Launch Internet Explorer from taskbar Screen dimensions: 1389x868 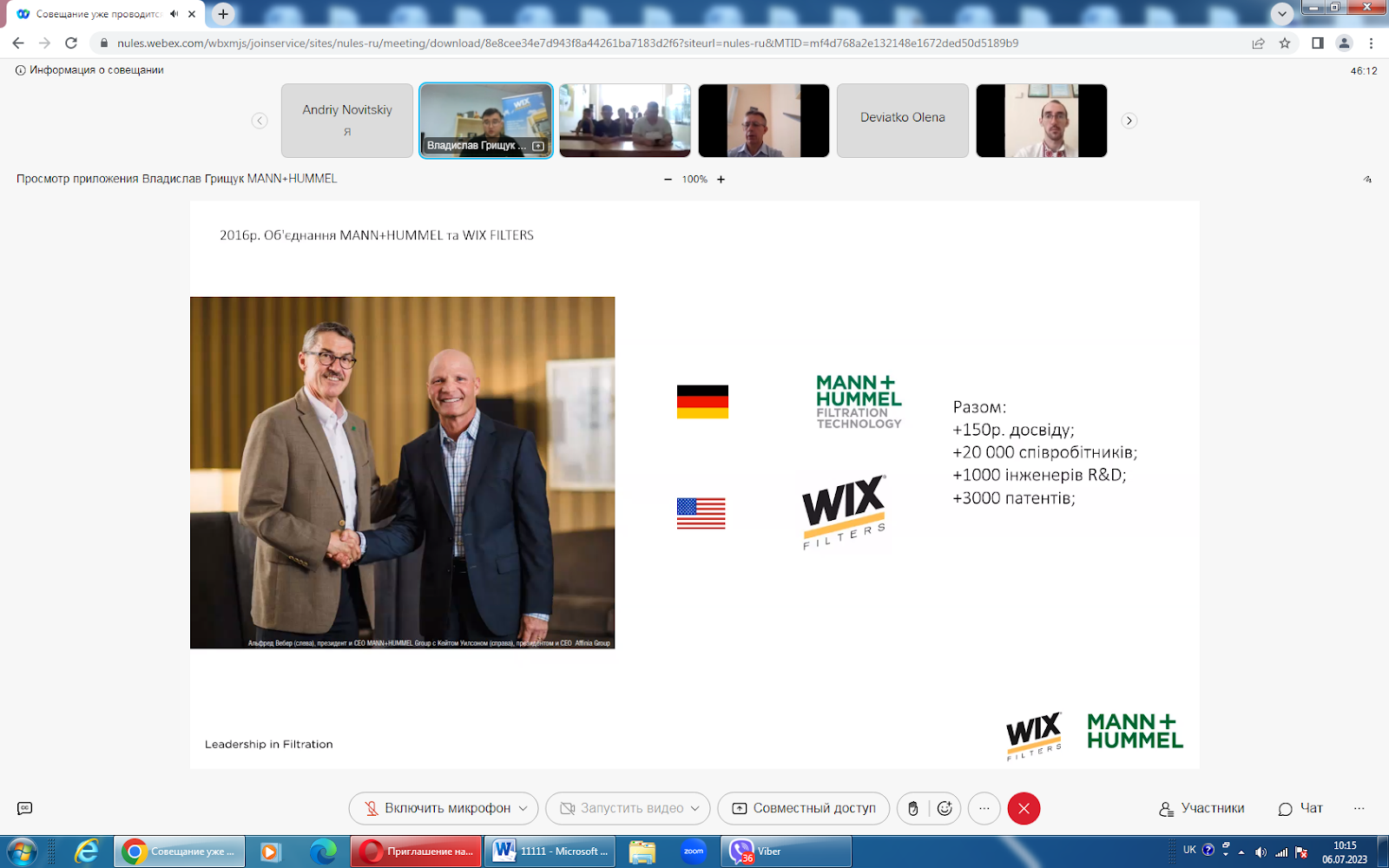[86, 852]
